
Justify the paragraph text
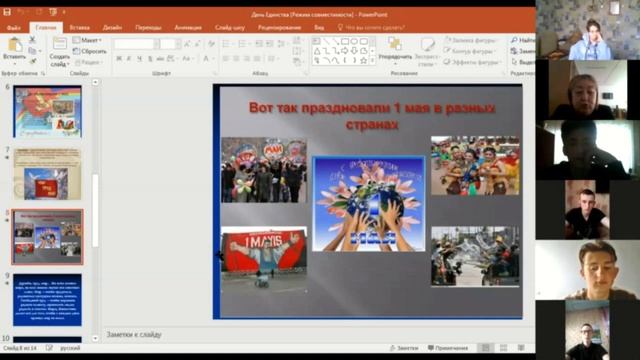pyautogui.click(x=257, y=59)
